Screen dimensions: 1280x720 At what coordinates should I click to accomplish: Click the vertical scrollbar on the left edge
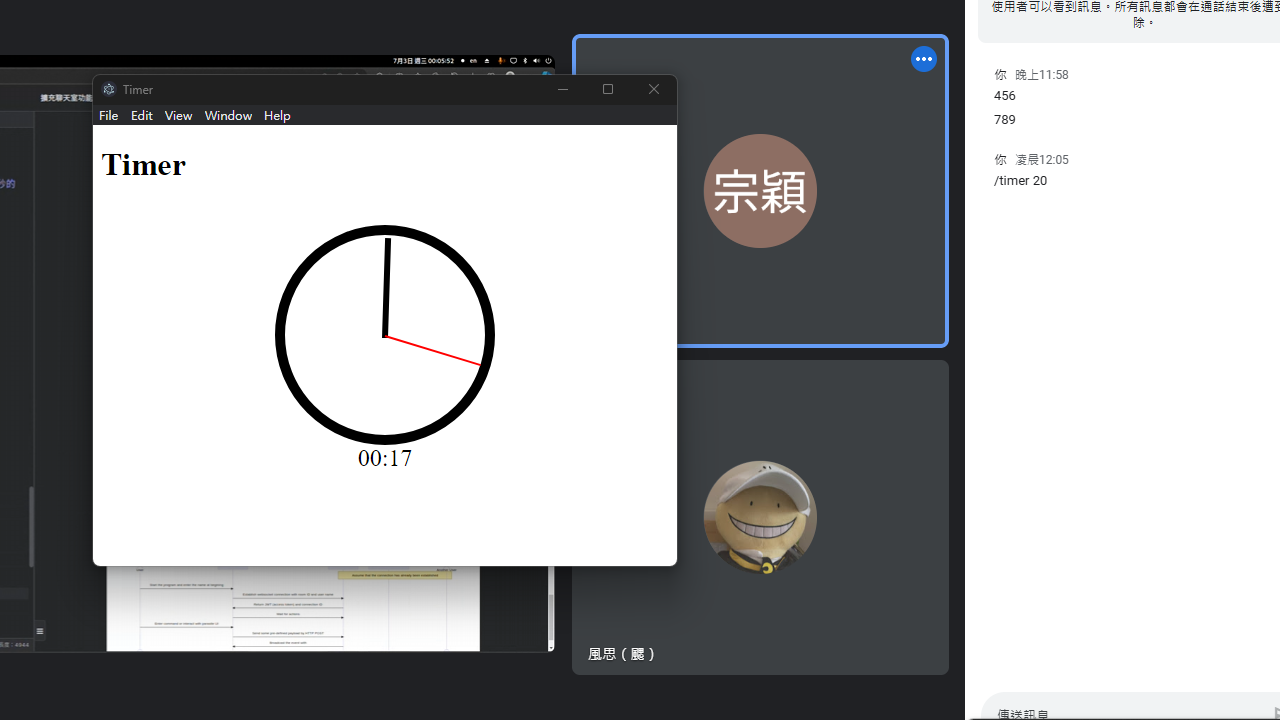(x=31, y=527)
